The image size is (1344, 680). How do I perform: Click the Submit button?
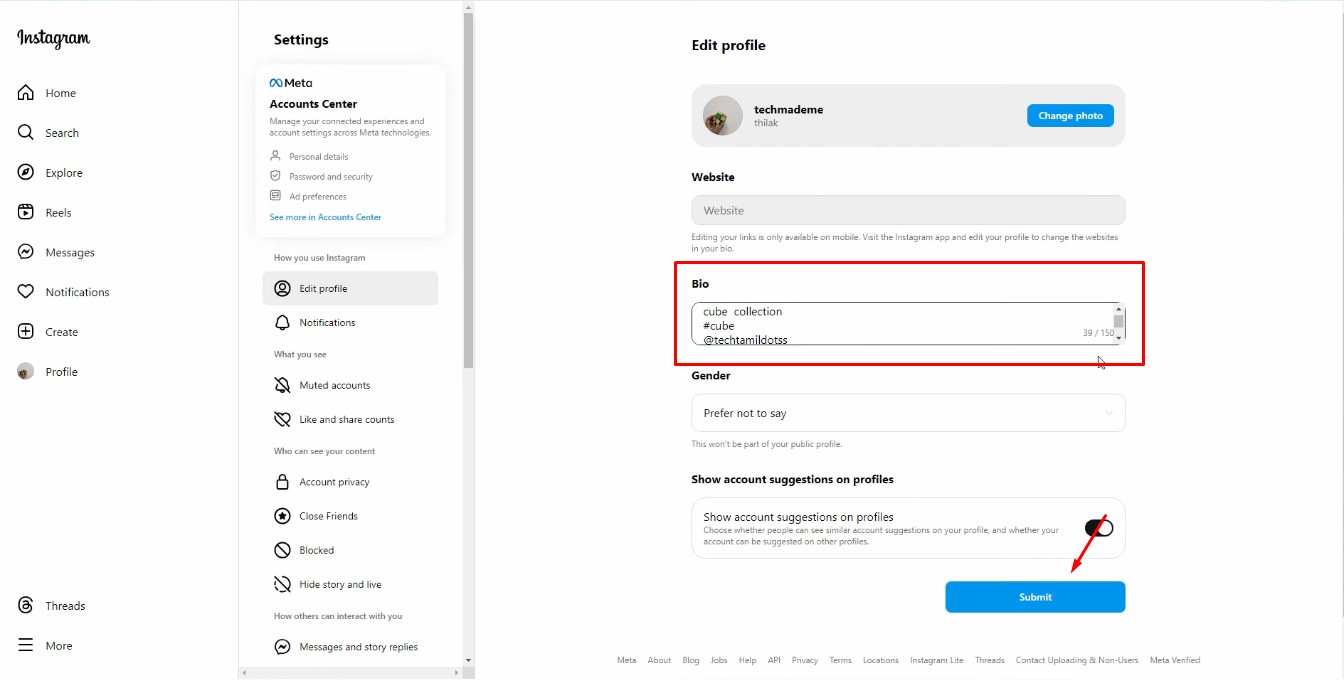coord(1035,596)
